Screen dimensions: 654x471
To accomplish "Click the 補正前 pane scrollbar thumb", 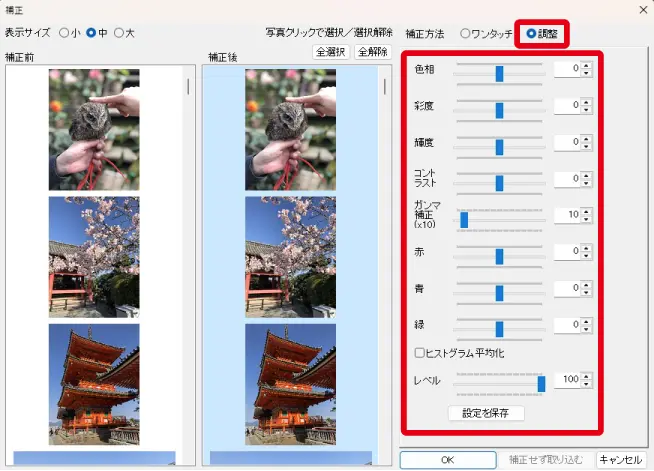I will [188, 87].
